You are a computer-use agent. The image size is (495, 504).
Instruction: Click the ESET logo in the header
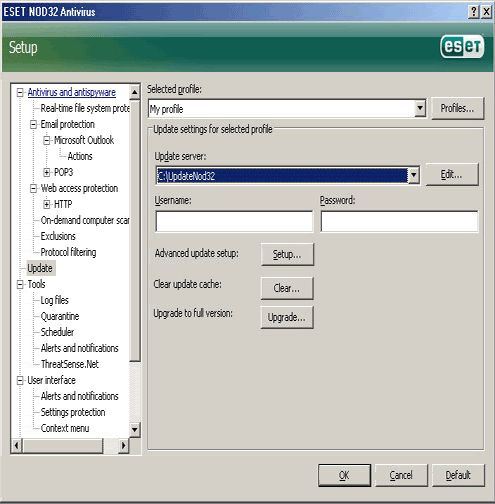pos(462,46)
